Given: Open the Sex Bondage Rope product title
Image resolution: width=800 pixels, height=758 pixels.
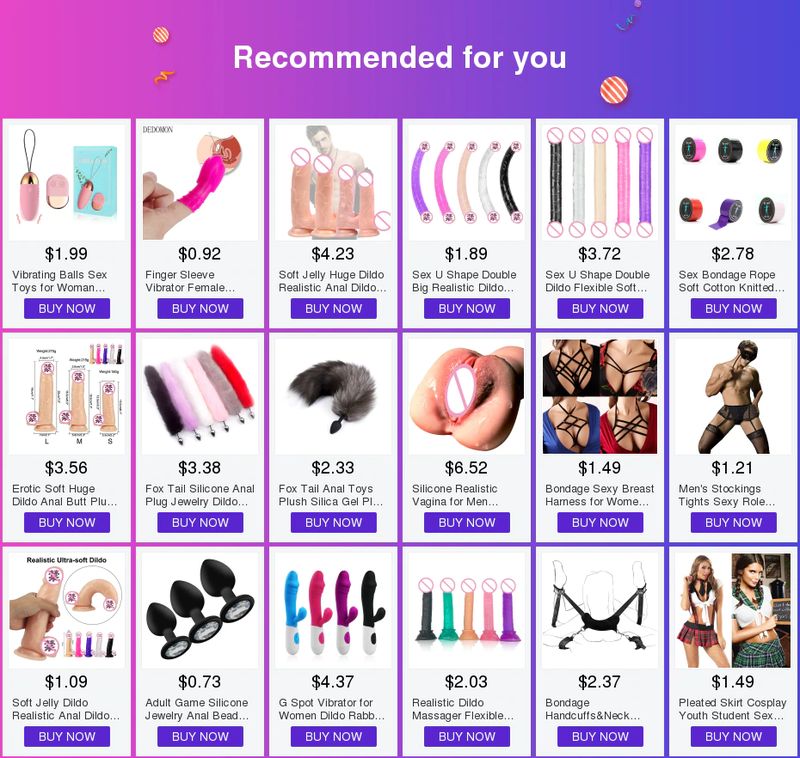Looking at the screenshot, I should tap(731, 281).
